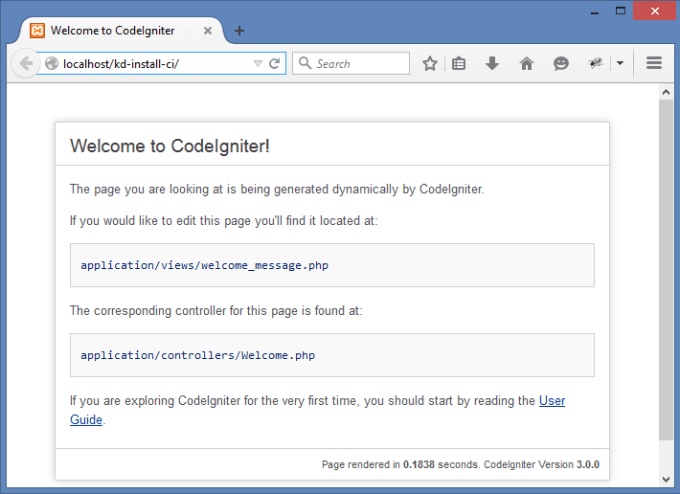Open URL history dropdown arrow in address bar
Image resolution: width=680 pixels, height=494 pixels.
pos(258,64)
